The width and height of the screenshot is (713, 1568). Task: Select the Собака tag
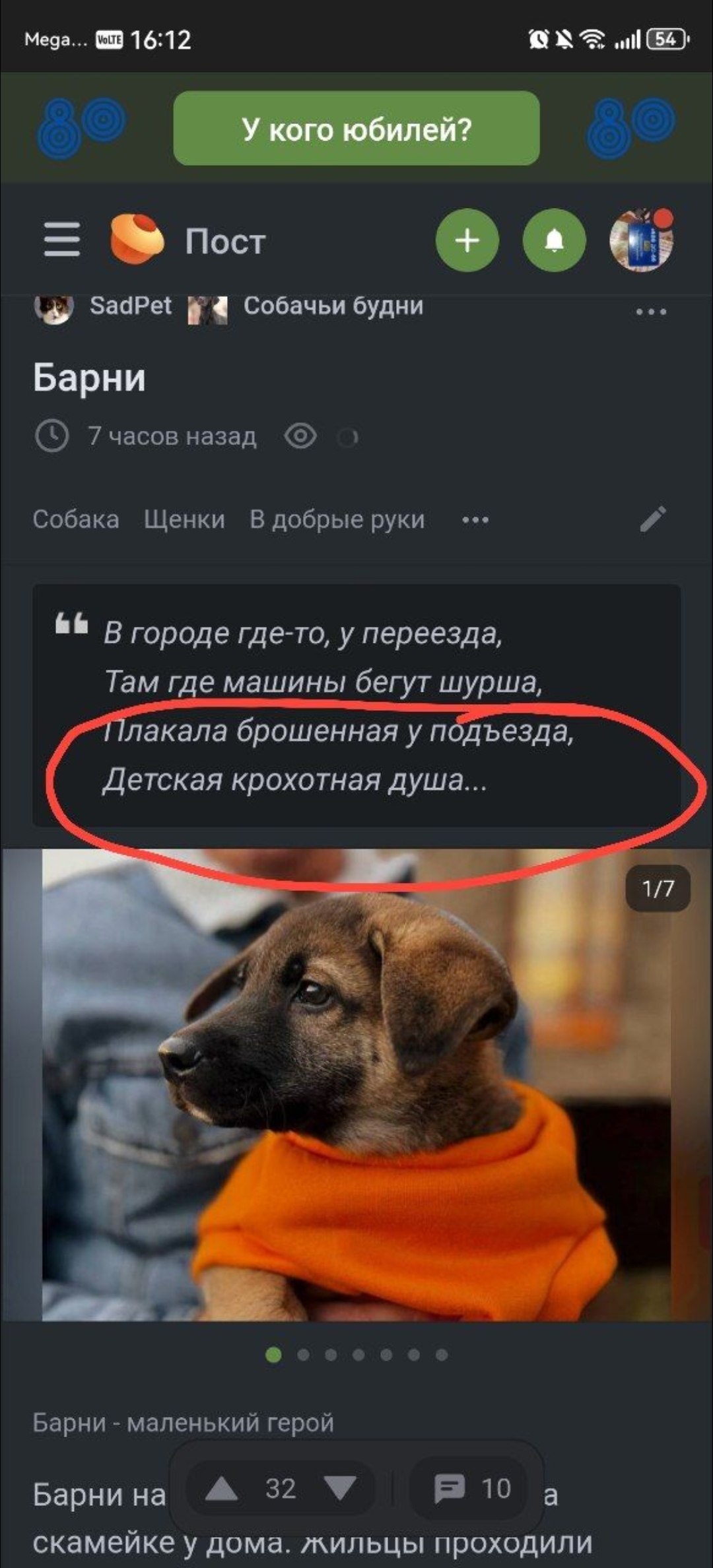pos(76,519)
